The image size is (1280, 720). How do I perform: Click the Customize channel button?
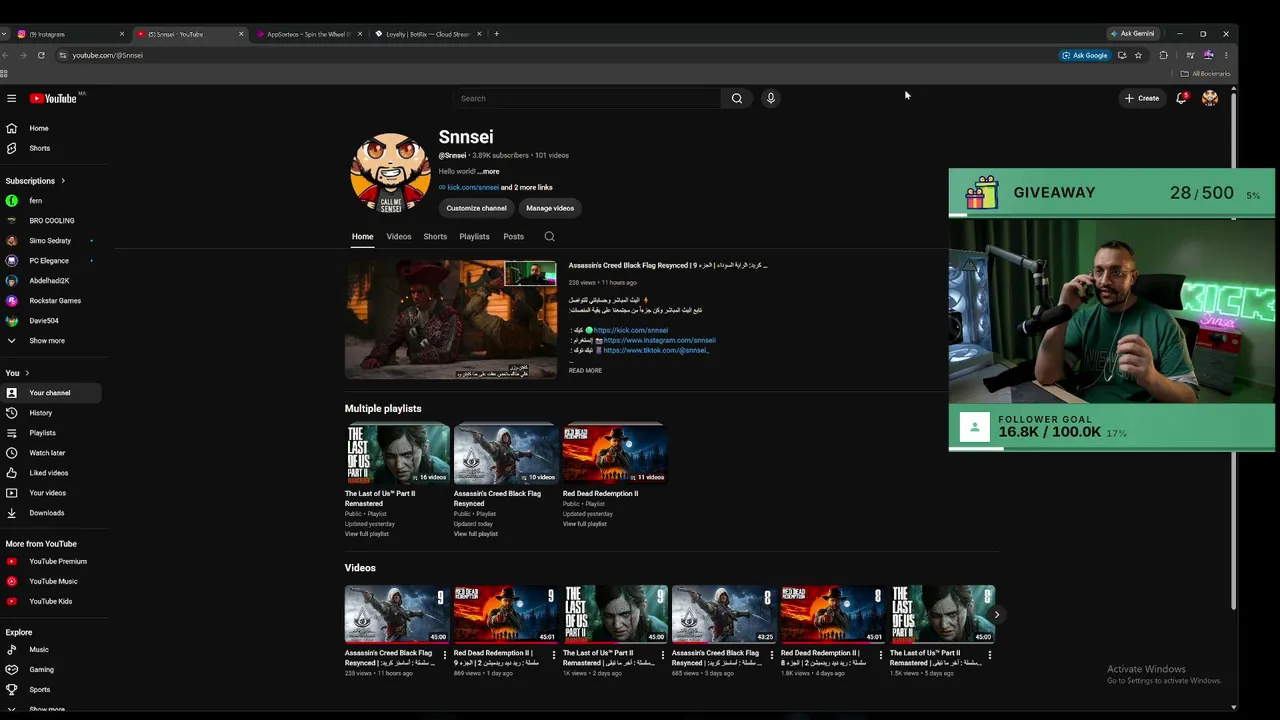476,208
